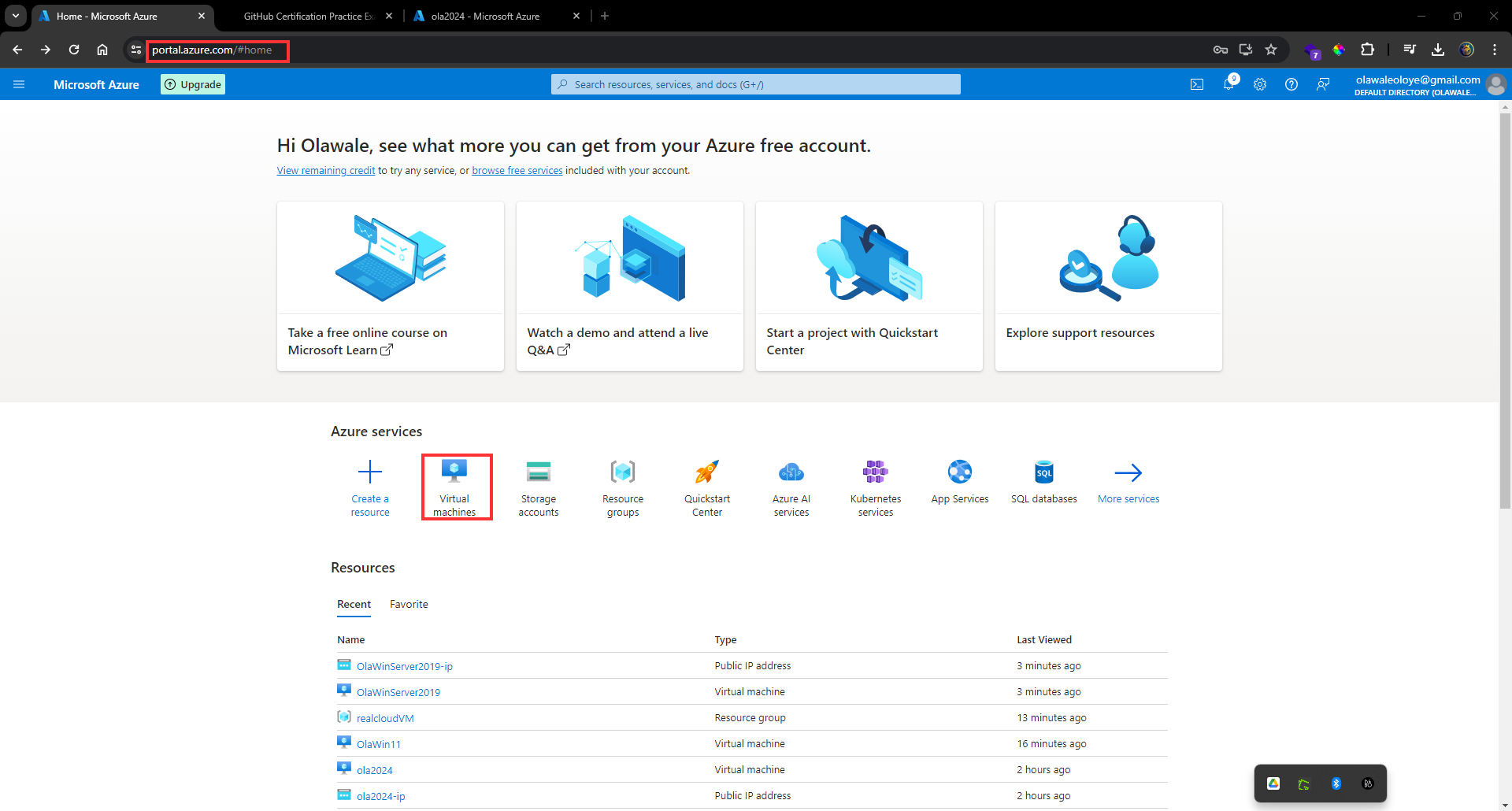The width and height of the screenshot is (1512, 811).
Task: Open OlaWinServer2019 virtual machine
Action: click(x=398, y=692)
